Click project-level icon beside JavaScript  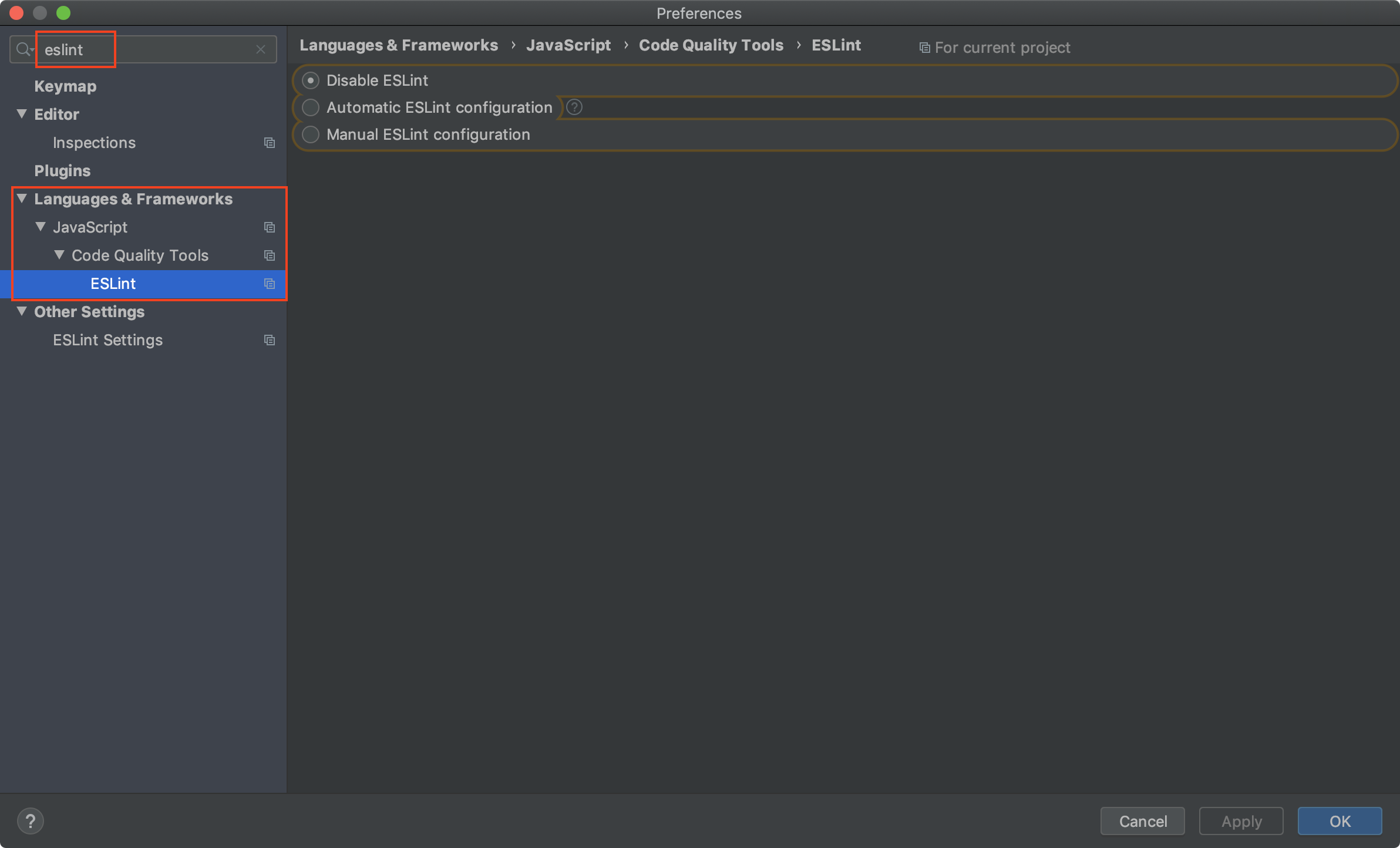(x=270, y=227)
